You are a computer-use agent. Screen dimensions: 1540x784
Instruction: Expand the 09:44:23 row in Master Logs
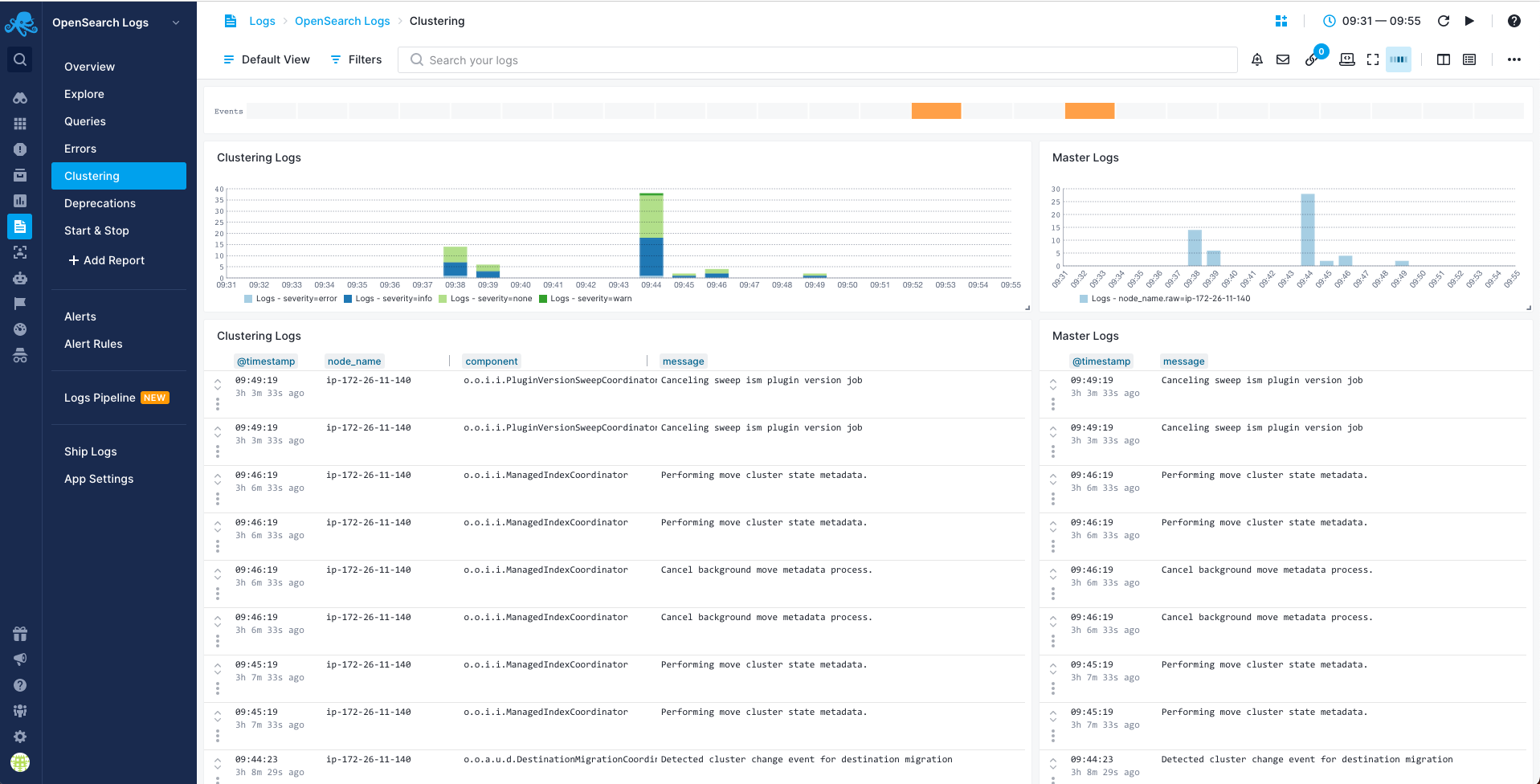pos(1053,765)
